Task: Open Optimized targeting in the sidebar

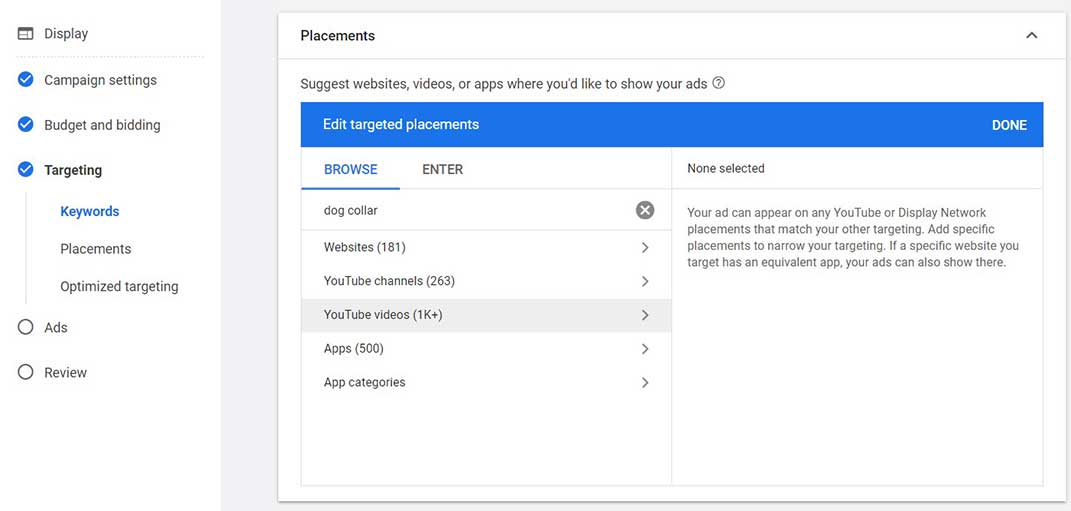Action: pos(119,286)
